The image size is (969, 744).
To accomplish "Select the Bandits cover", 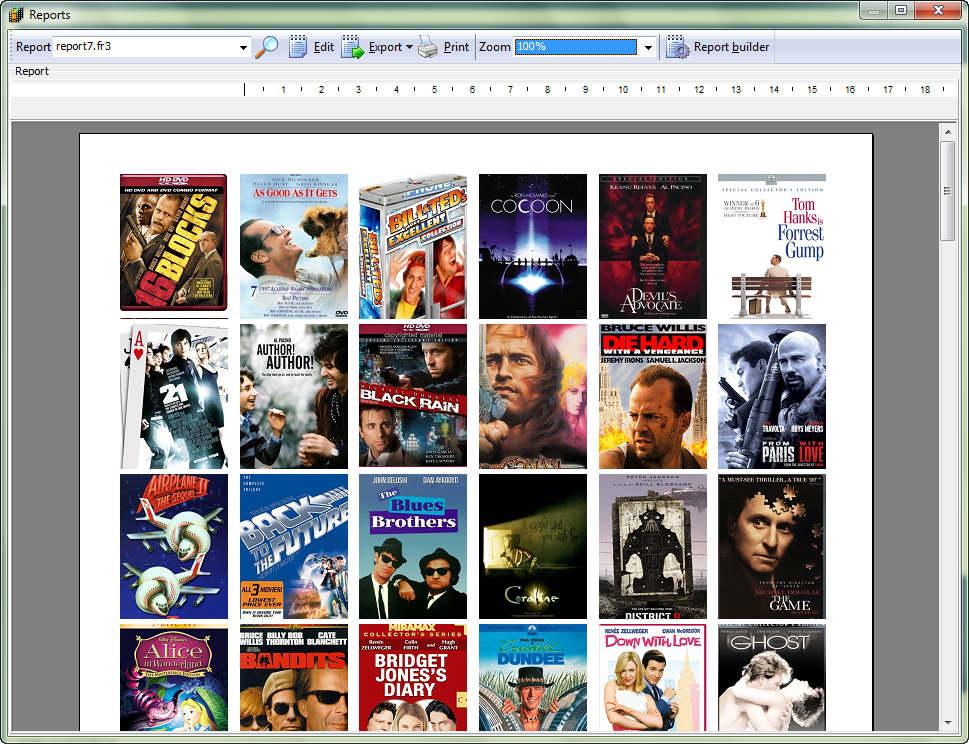I will tap(294, 677).
